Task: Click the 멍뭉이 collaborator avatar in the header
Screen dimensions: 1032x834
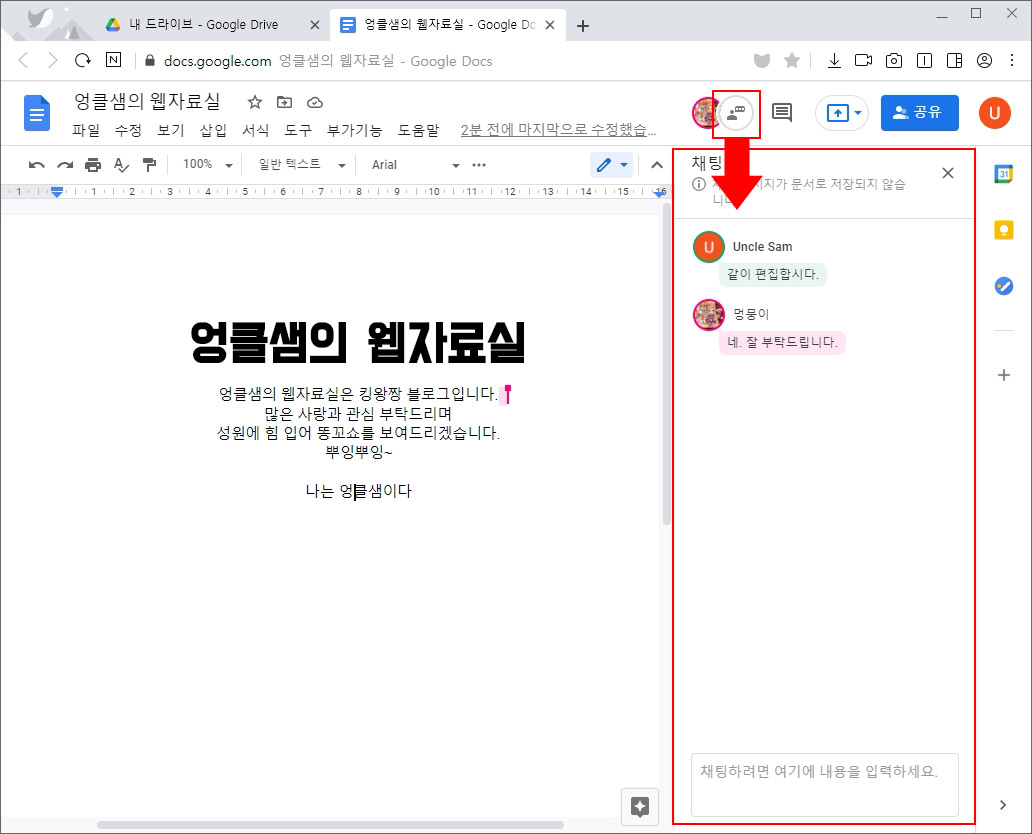Action: pos(704,113)
